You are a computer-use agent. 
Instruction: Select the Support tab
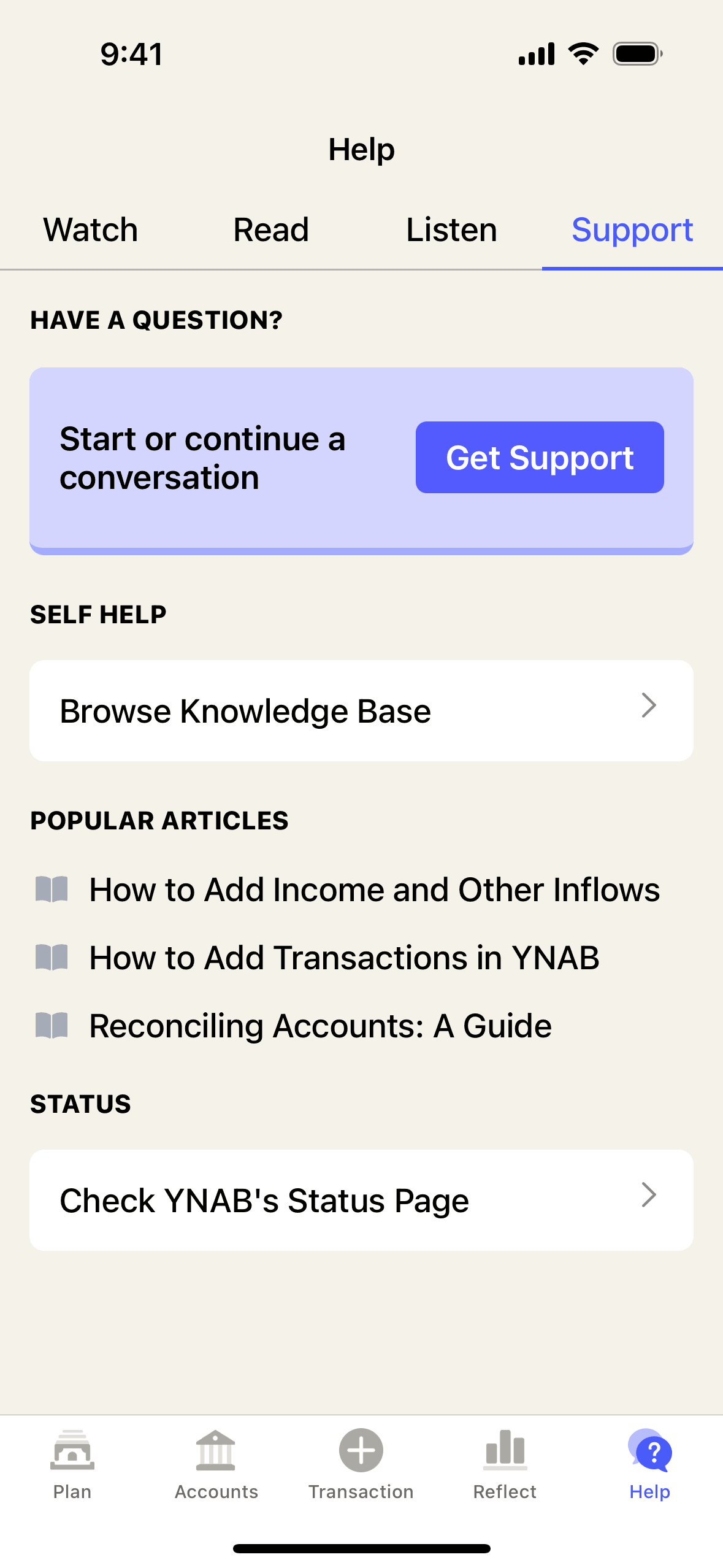pos(632,230)
